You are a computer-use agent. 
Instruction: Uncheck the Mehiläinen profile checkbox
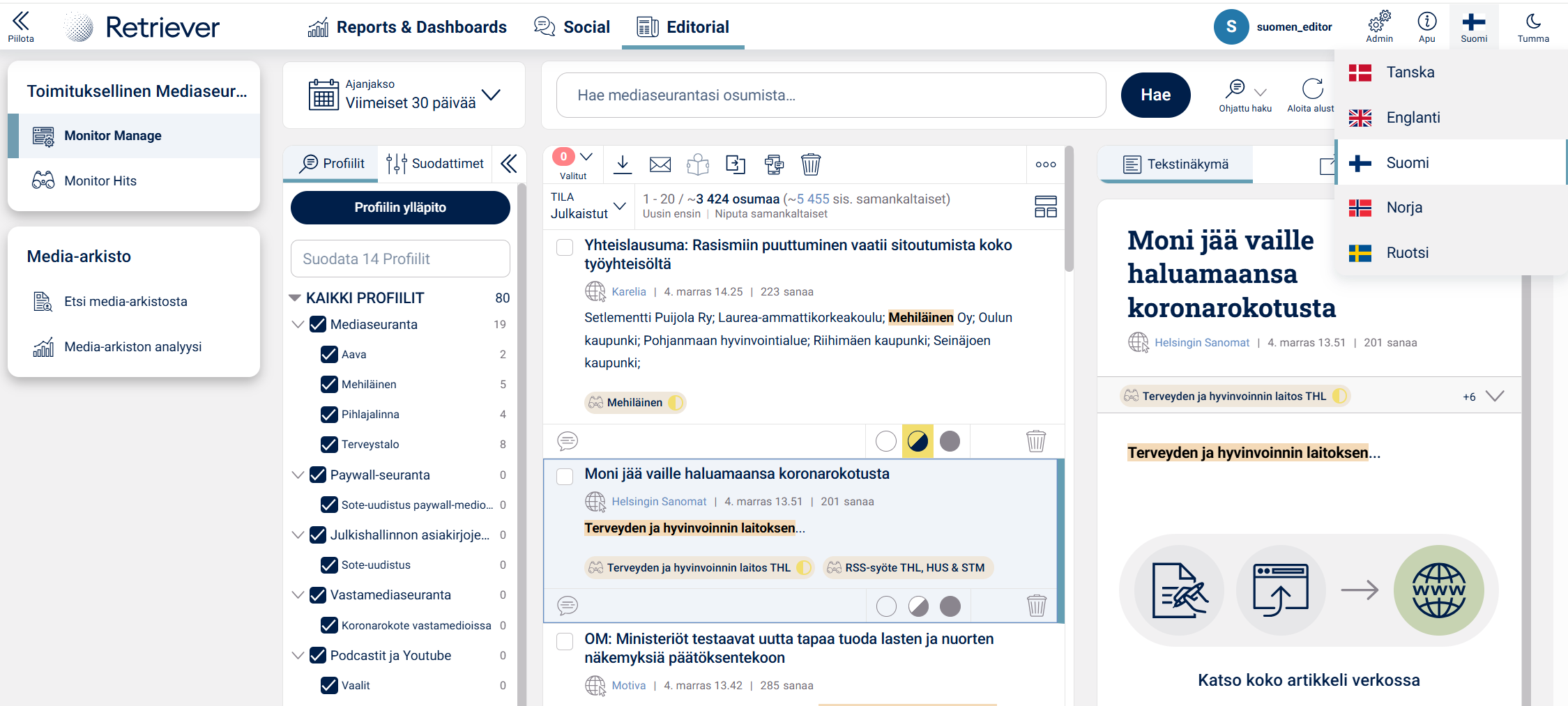pyautogui.click(x=329, y=384)
